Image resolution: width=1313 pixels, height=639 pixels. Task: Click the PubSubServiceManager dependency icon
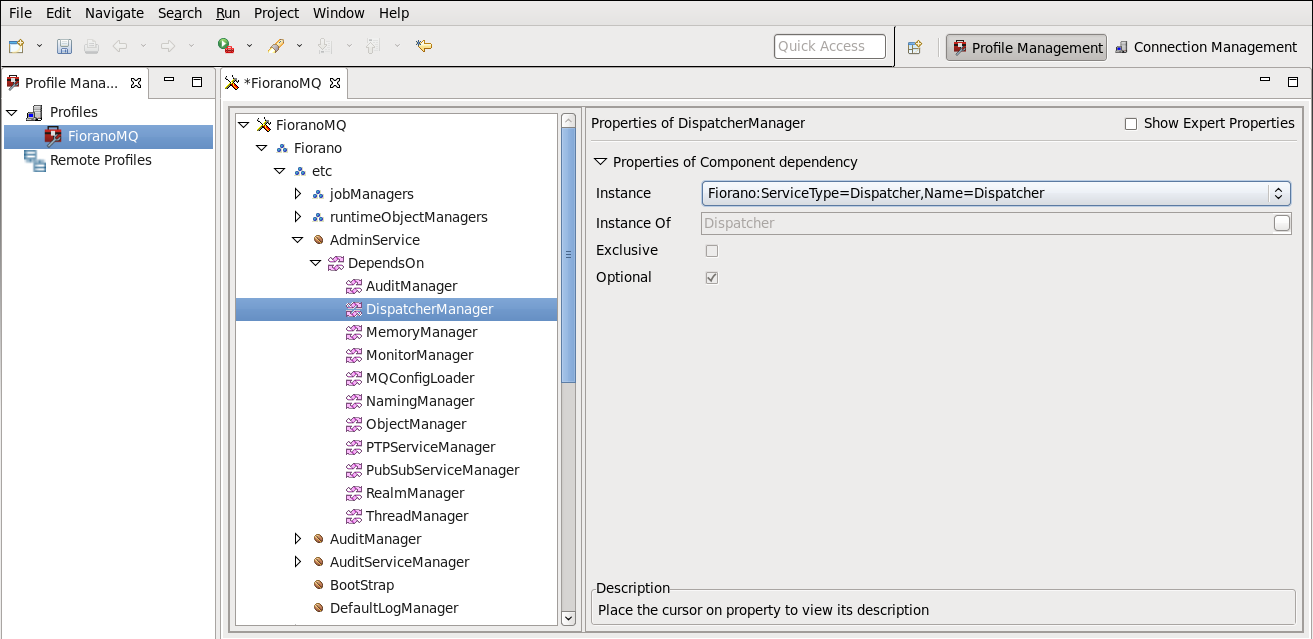point(354,470)
